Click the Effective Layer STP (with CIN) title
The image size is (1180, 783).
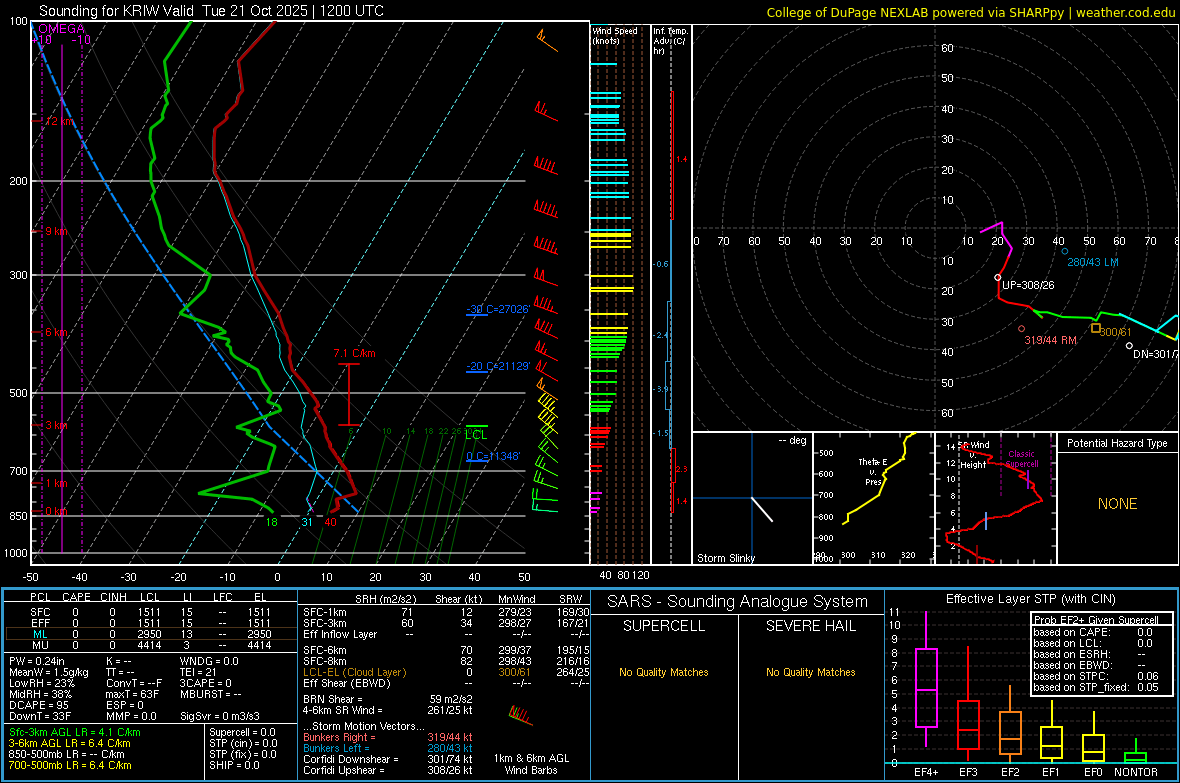[1030, 599]
